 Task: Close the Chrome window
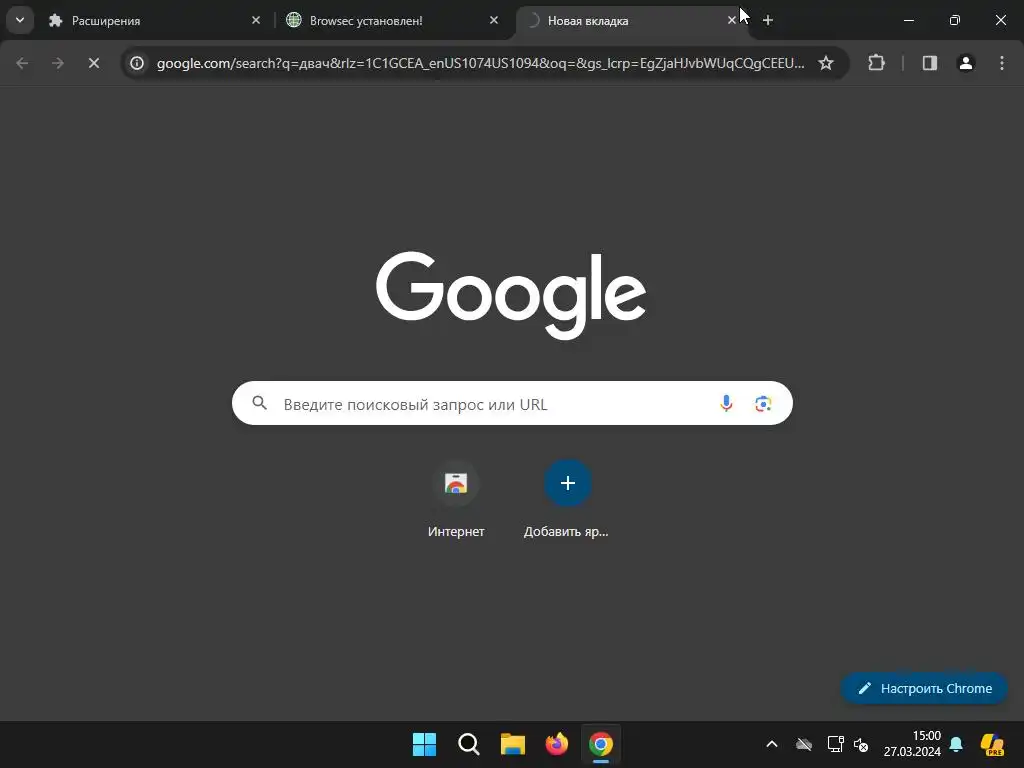point(1000,20)
